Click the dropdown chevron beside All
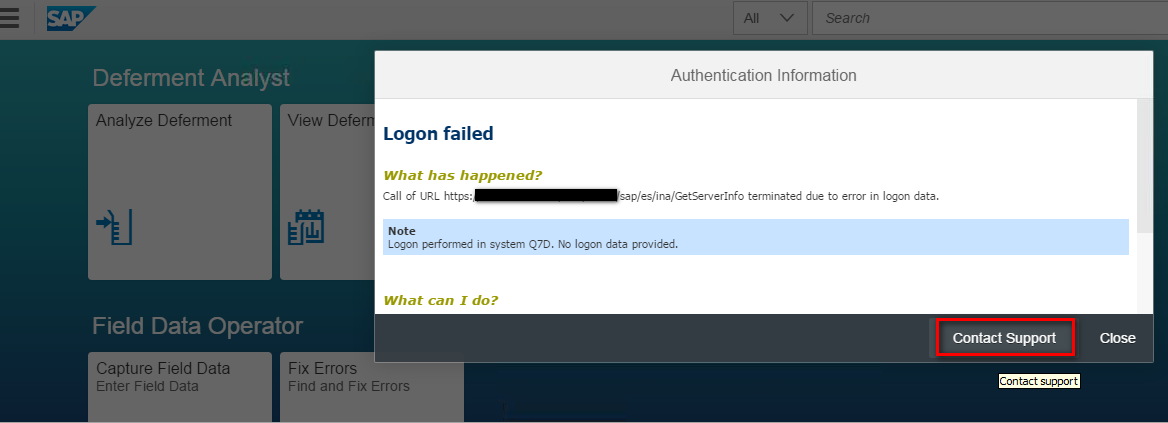 pos(787,18)
